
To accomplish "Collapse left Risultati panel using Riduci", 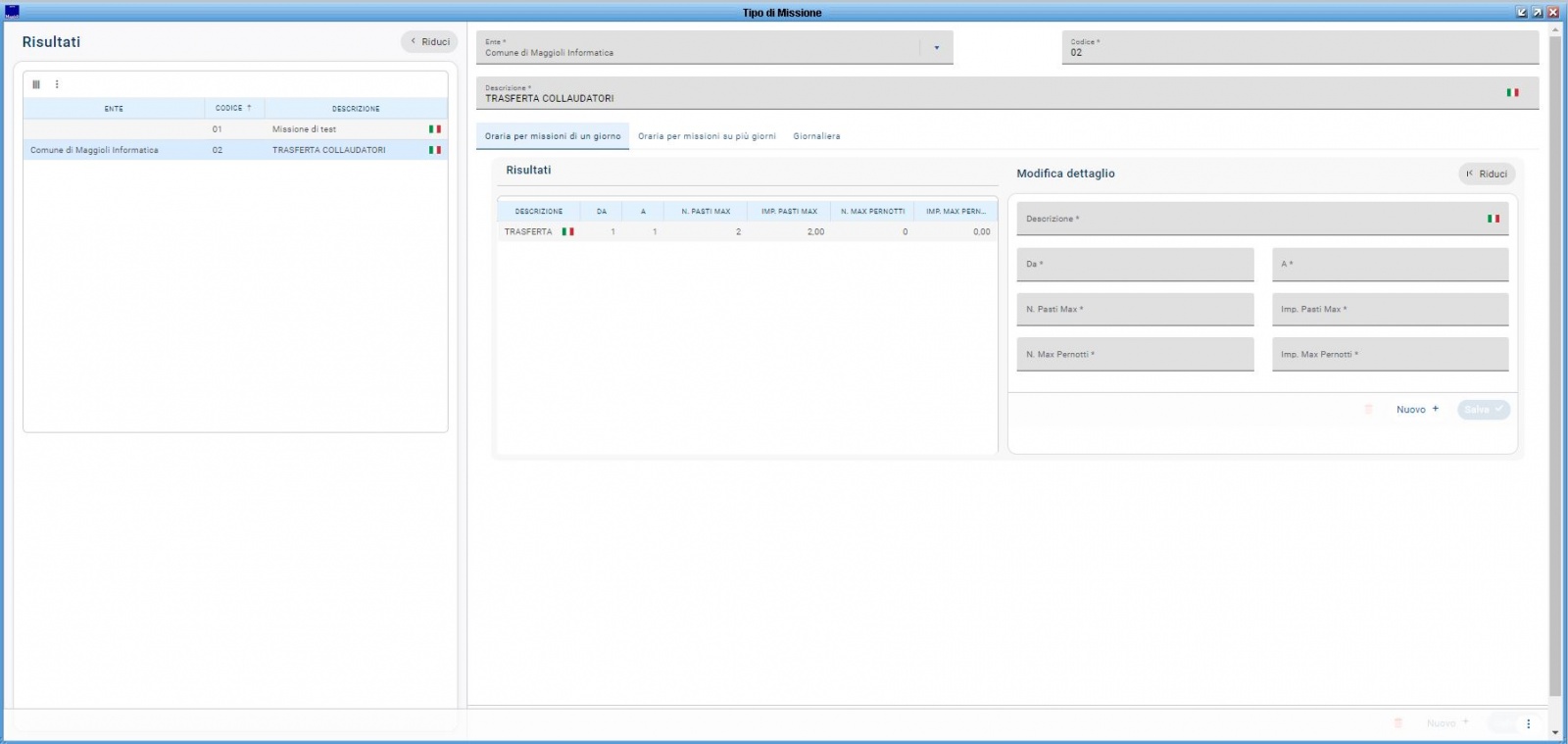I will click(x=429, y=42).
